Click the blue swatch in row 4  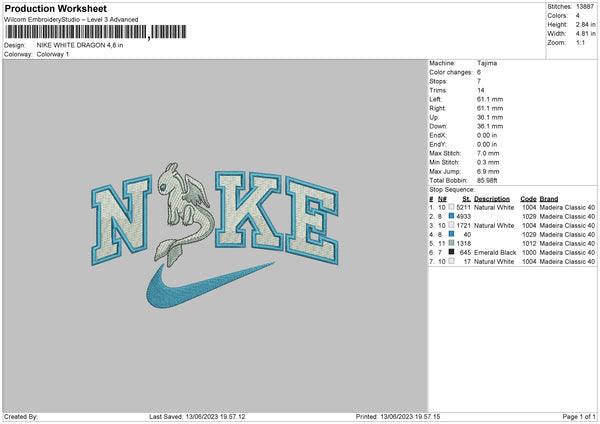[x=452, y=234]
